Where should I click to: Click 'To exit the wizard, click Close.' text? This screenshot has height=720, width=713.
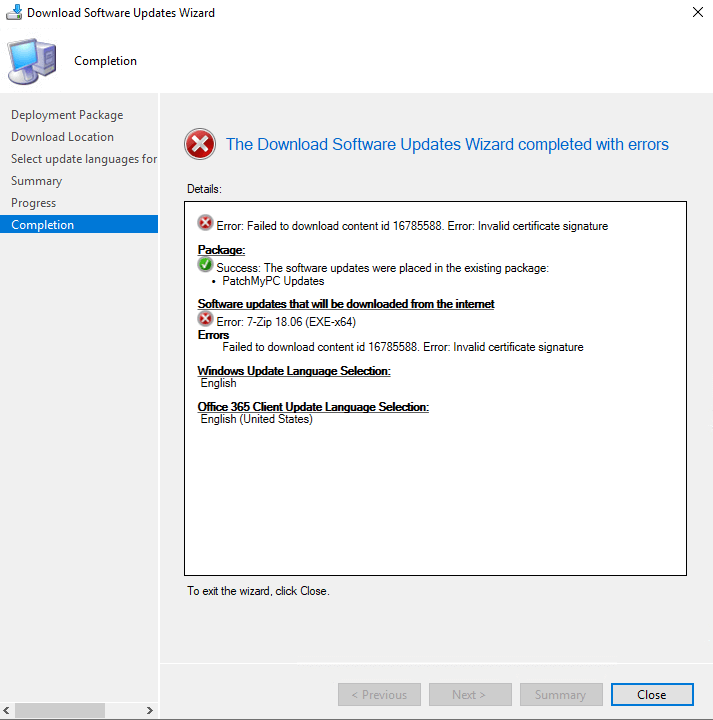(258, 591)
